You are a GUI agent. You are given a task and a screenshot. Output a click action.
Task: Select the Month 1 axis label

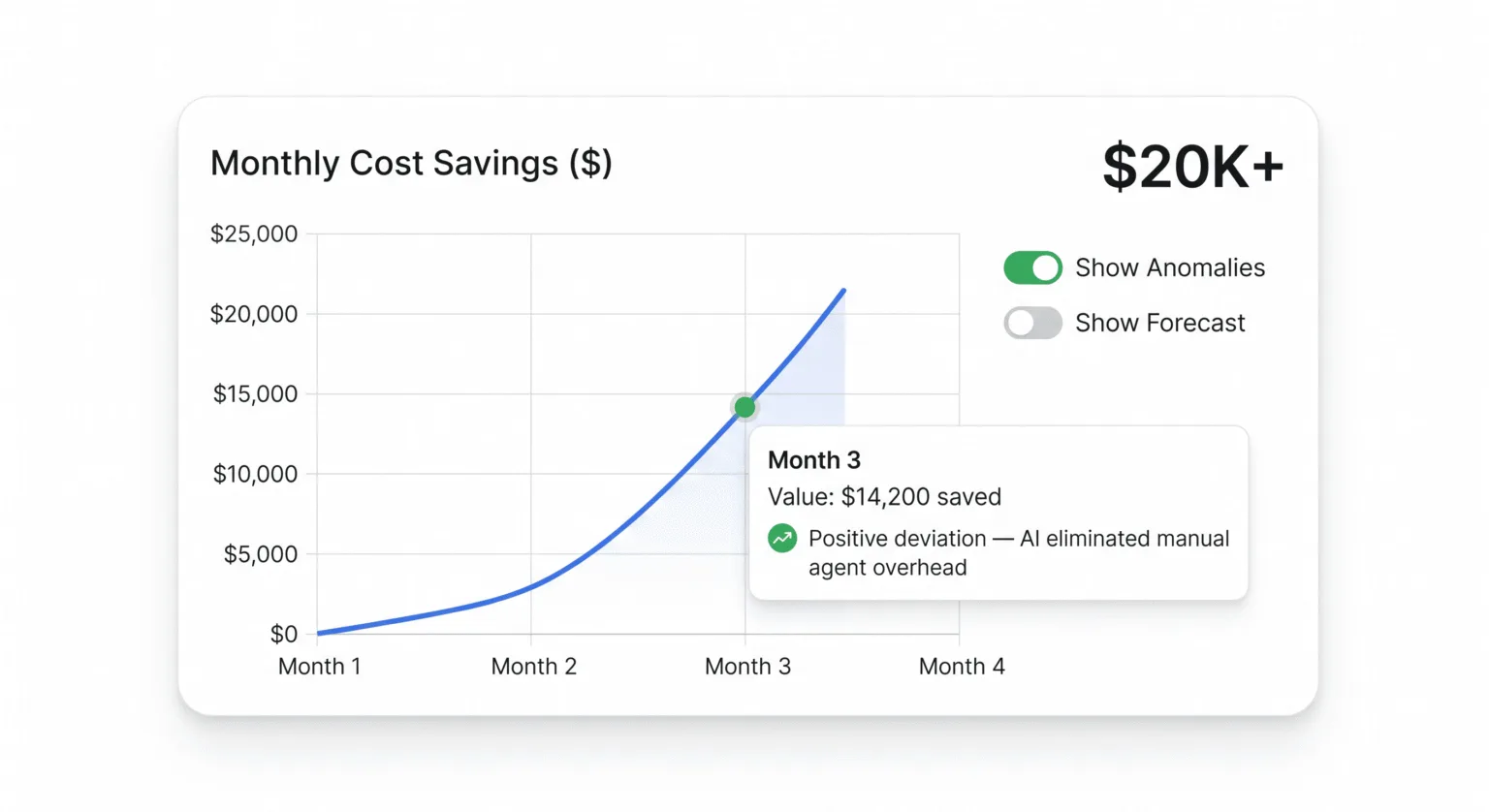[x=320, y=666]
